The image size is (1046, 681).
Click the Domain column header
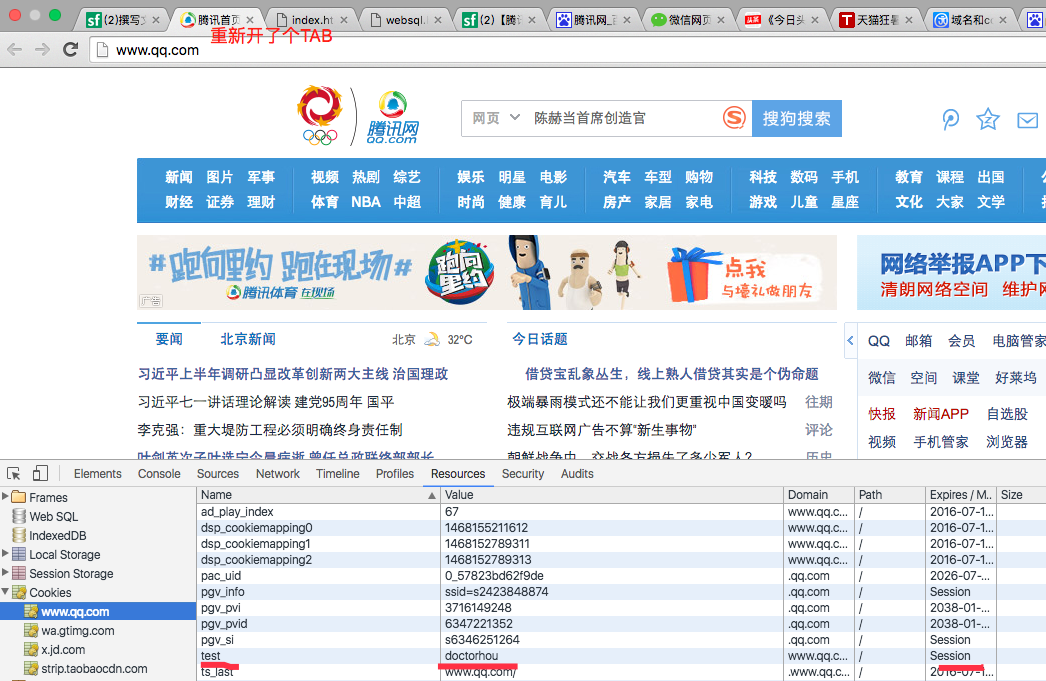pos(819,495)
